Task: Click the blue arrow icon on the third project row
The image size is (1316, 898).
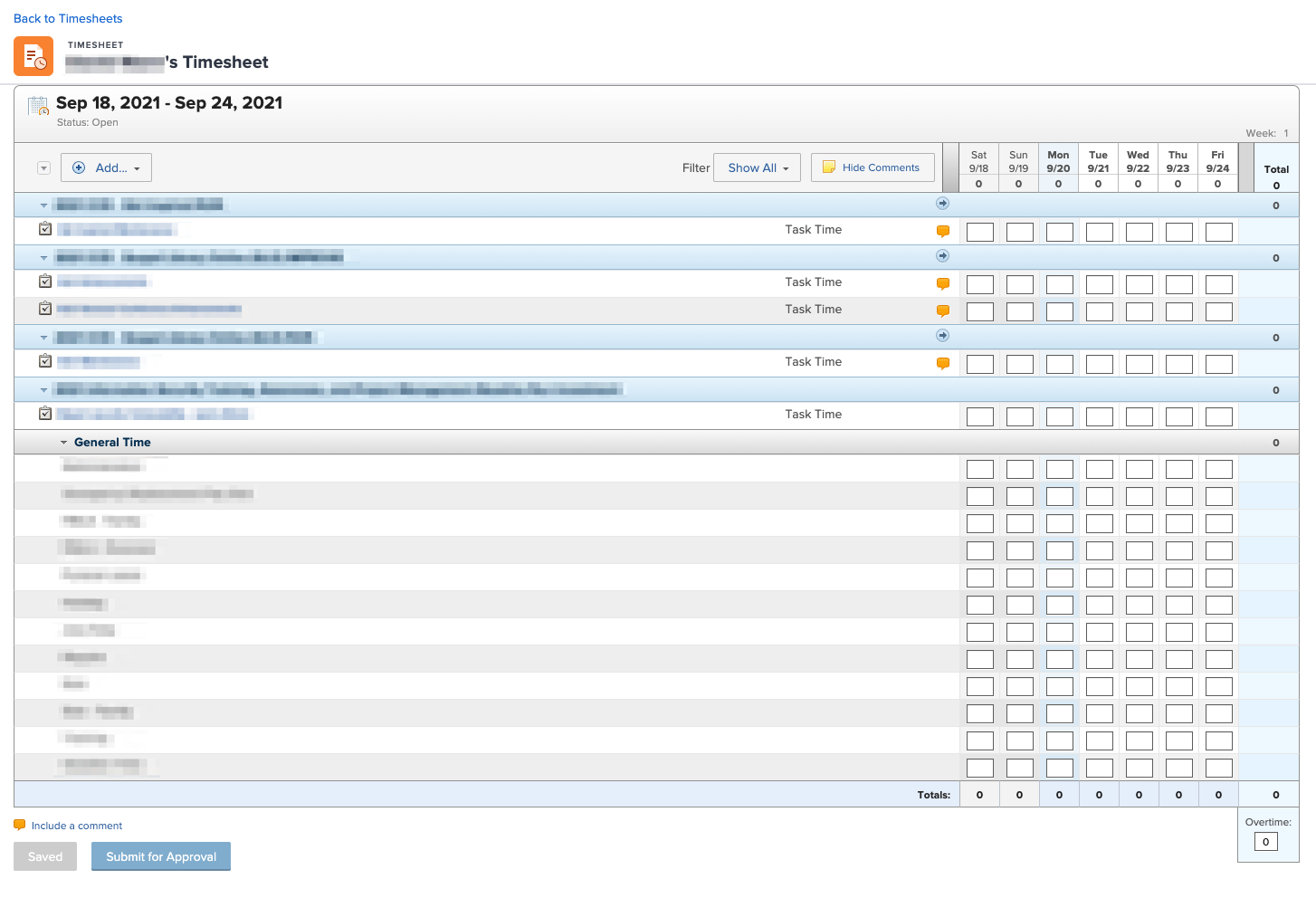Action: 942,335
